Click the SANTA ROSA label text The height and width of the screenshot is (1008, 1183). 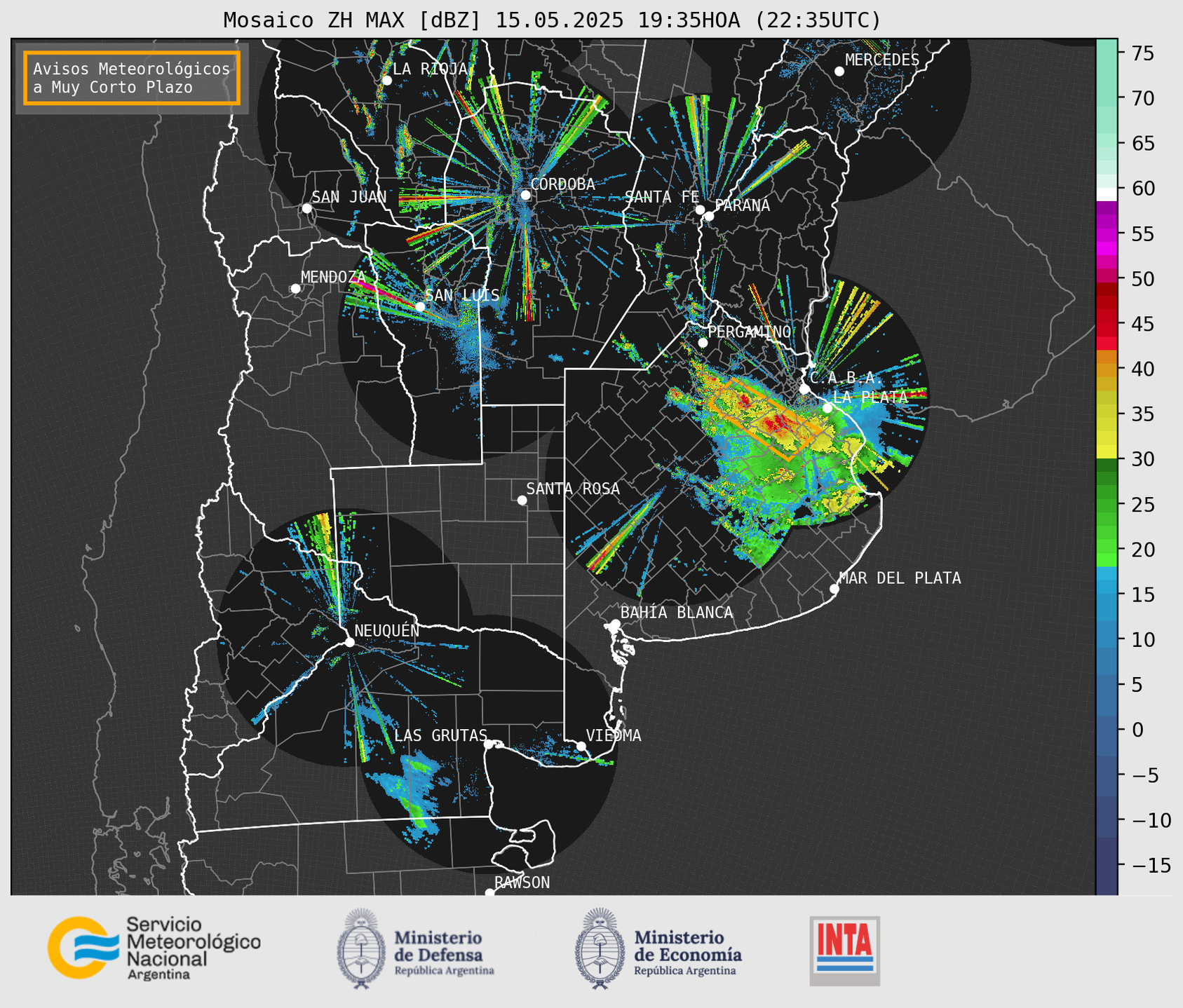[x=573, y=489]
